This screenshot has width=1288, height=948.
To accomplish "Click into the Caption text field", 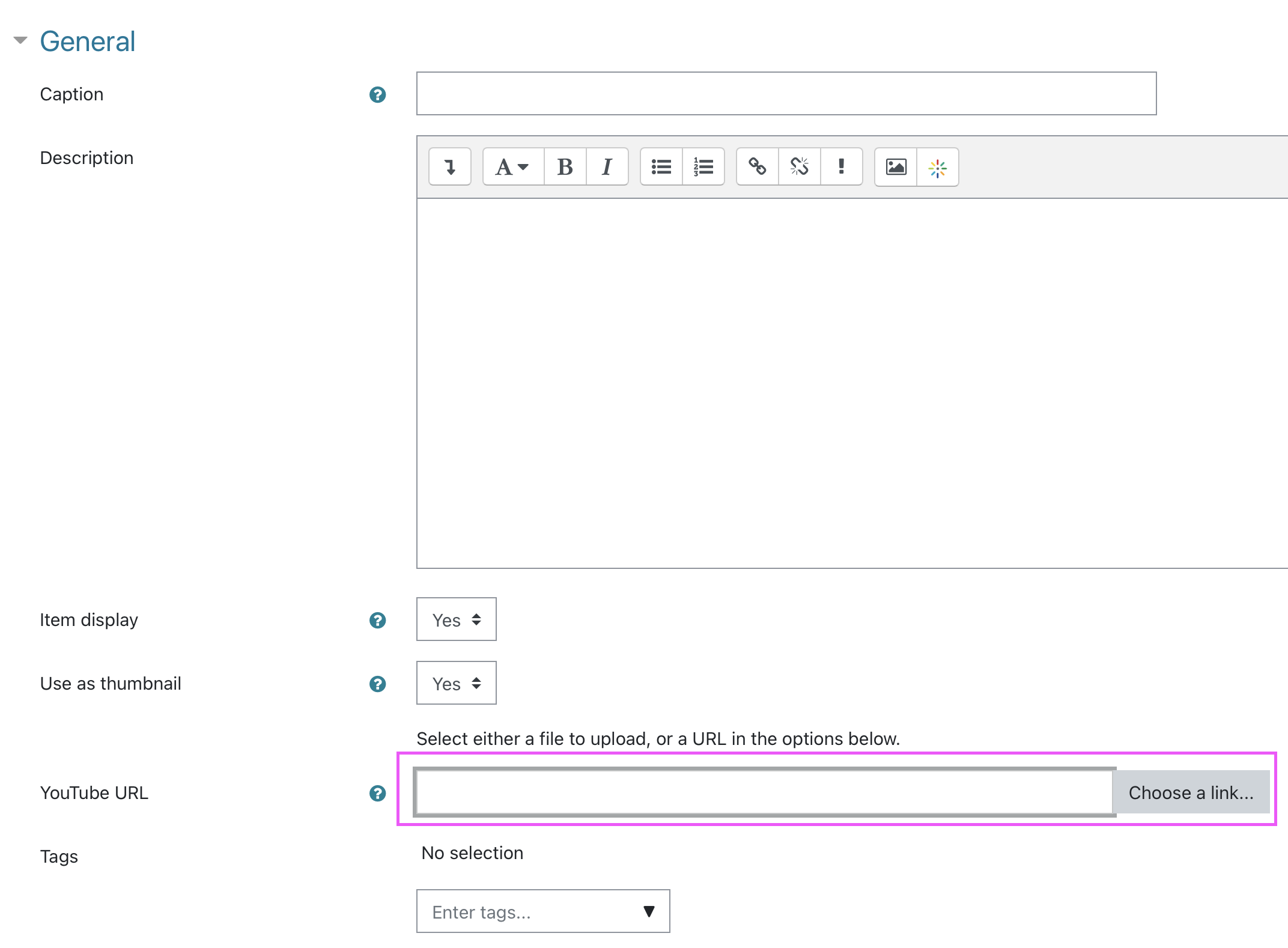I will pos(786,94).
